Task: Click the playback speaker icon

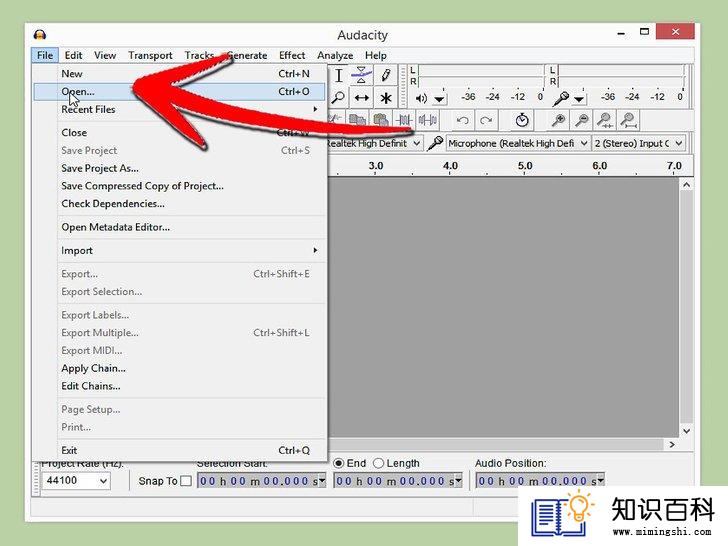Action: click(x=421, y=98)
